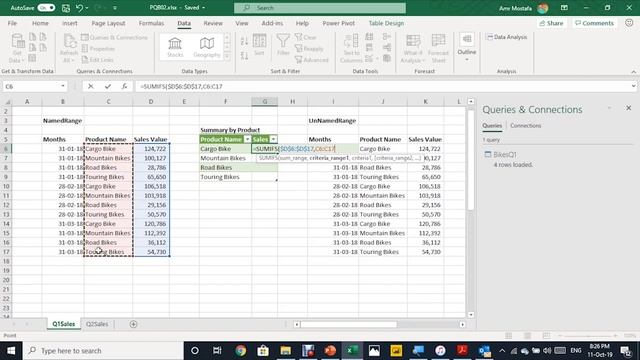Open File Explorer from the taskbar
The height and width of the screenshot is (360, 640).
pos(285,351)
